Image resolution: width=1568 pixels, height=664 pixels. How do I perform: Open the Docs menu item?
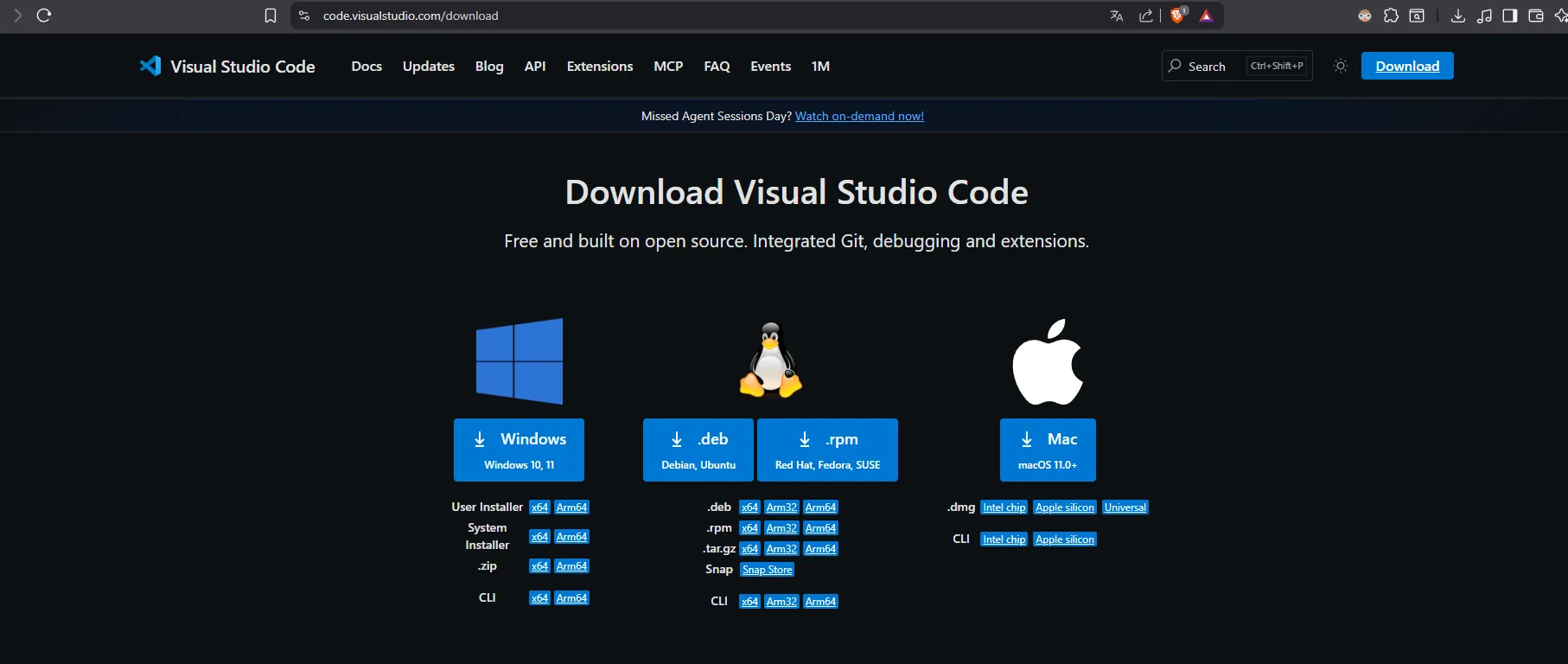tap(367, 67)
